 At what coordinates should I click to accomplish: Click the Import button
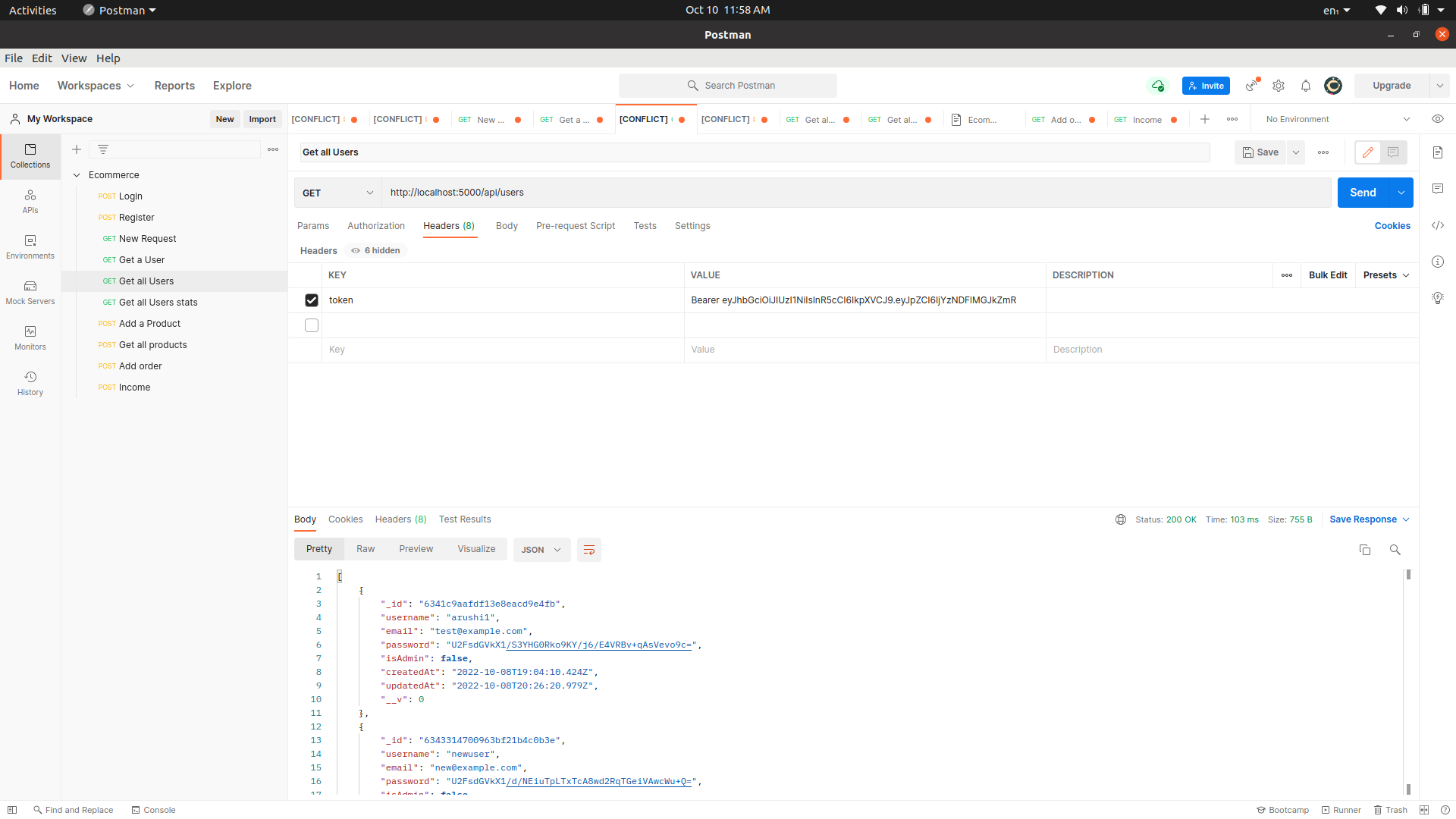click(262, 119)
